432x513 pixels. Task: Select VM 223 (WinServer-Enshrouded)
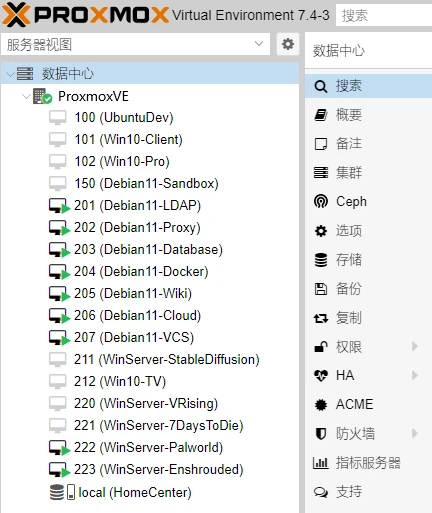click(159, 470)
